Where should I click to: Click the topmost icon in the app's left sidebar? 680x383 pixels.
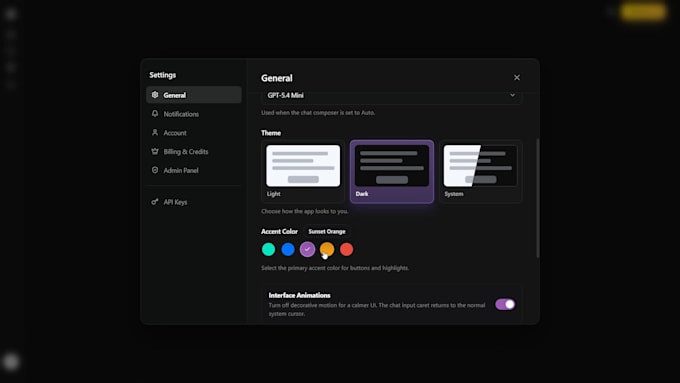point(11,14)
